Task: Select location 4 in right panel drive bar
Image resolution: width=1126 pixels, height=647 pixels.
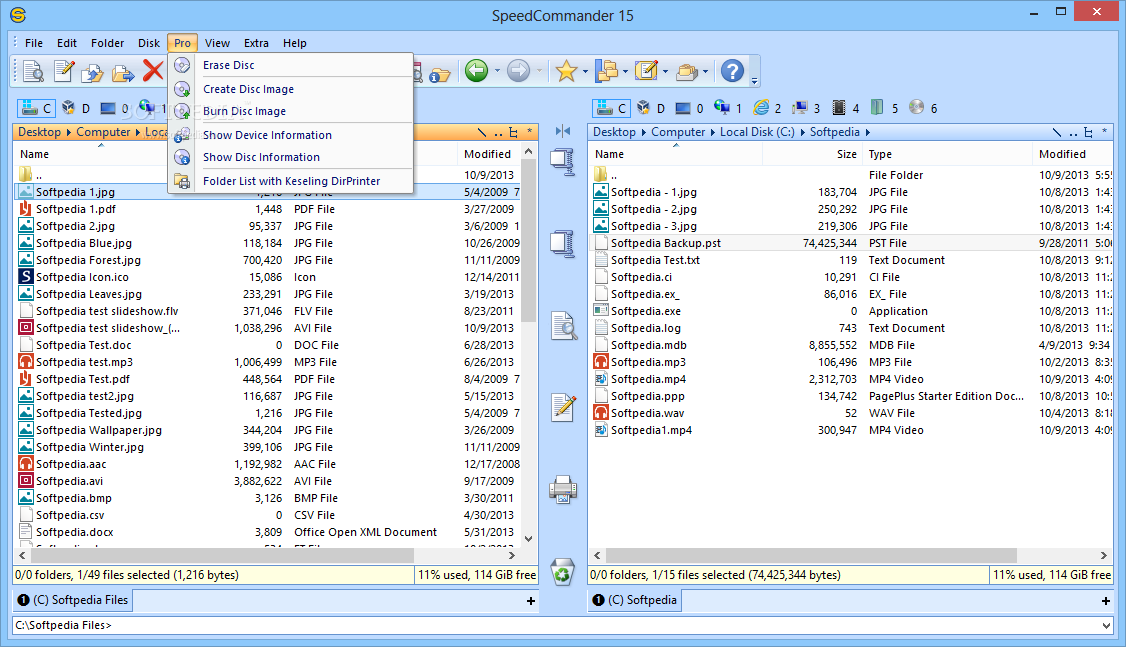Action: pyautogui.click(x=846, y=108)
